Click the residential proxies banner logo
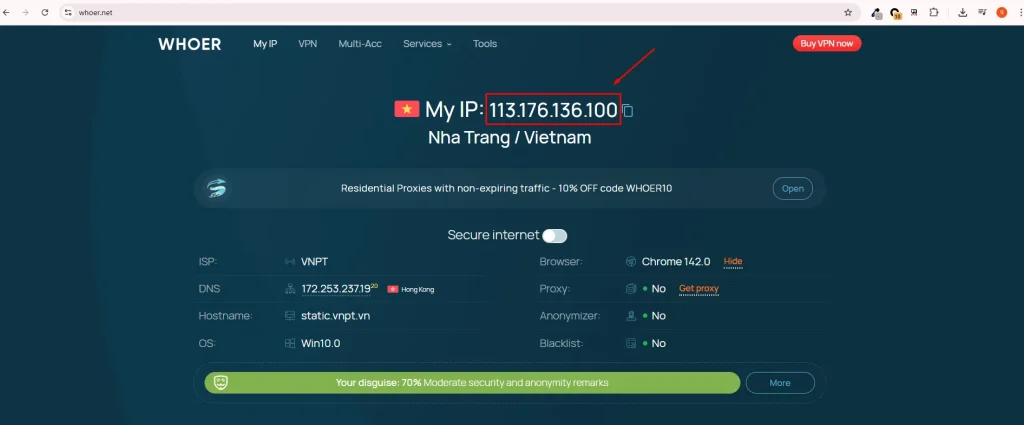Screen dimensions: 1024x425 tap(217, 188)
